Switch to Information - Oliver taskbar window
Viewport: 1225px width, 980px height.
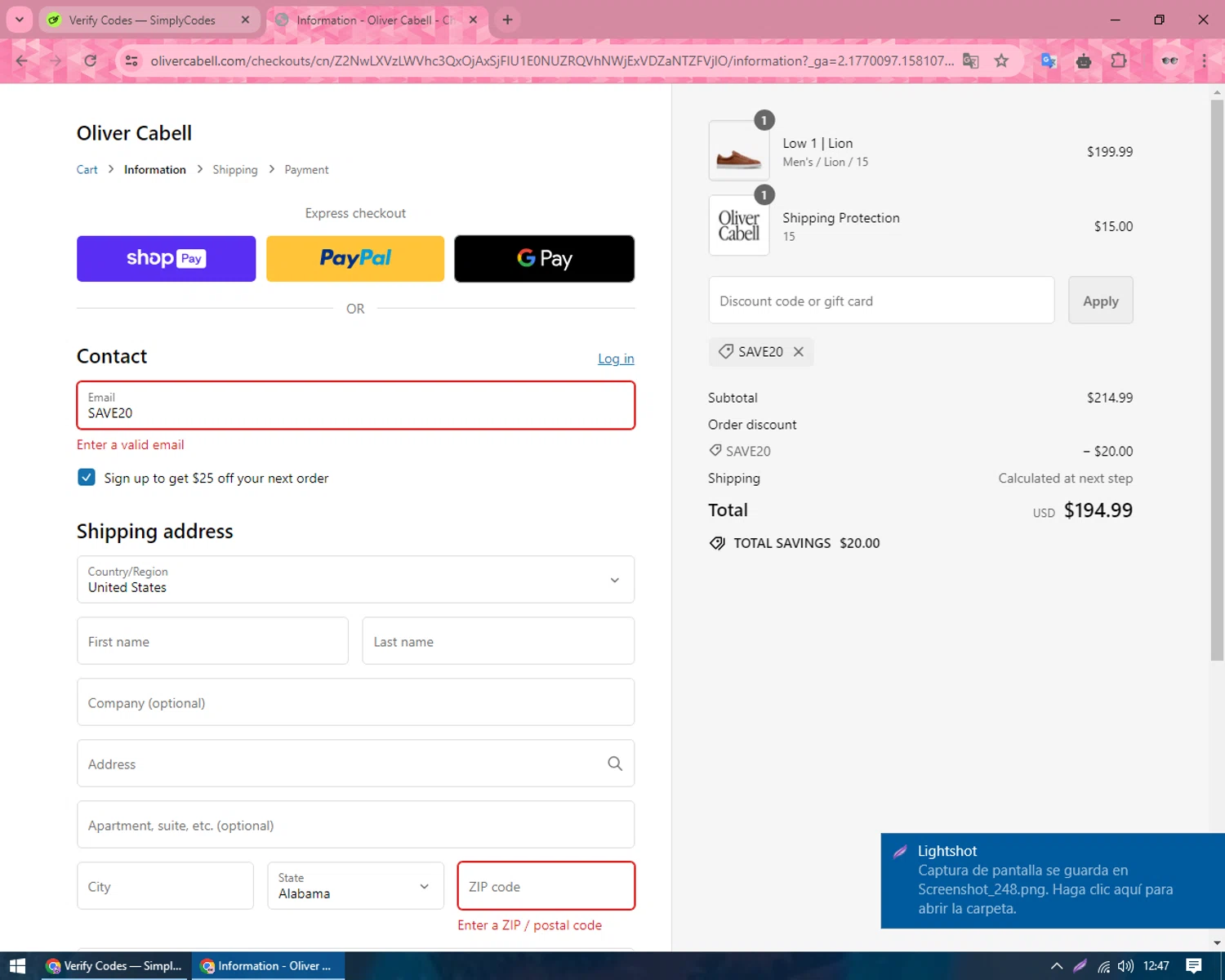point(268,966)
